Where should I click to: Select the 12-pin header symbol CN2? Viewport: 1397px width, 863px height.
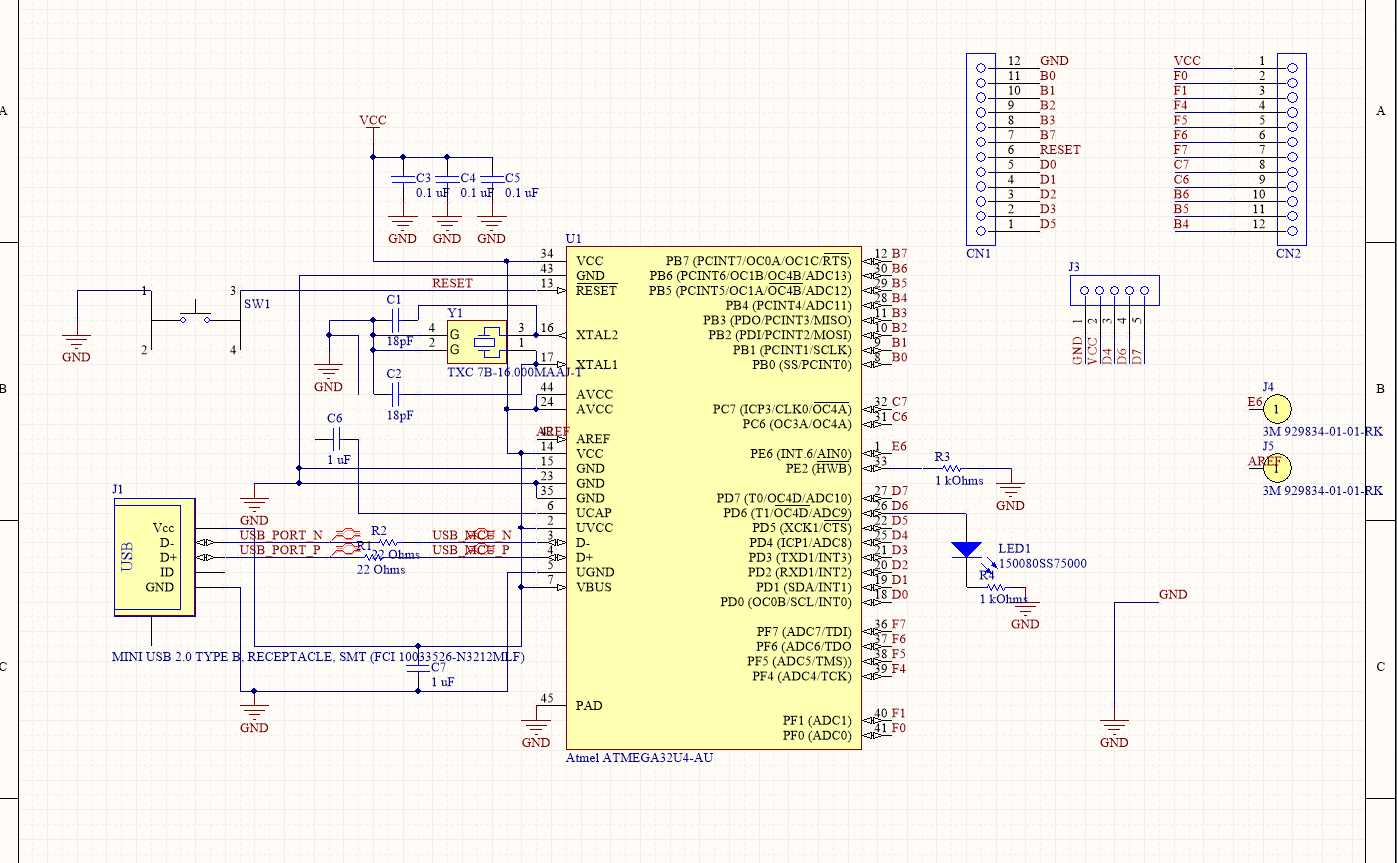1291,150
